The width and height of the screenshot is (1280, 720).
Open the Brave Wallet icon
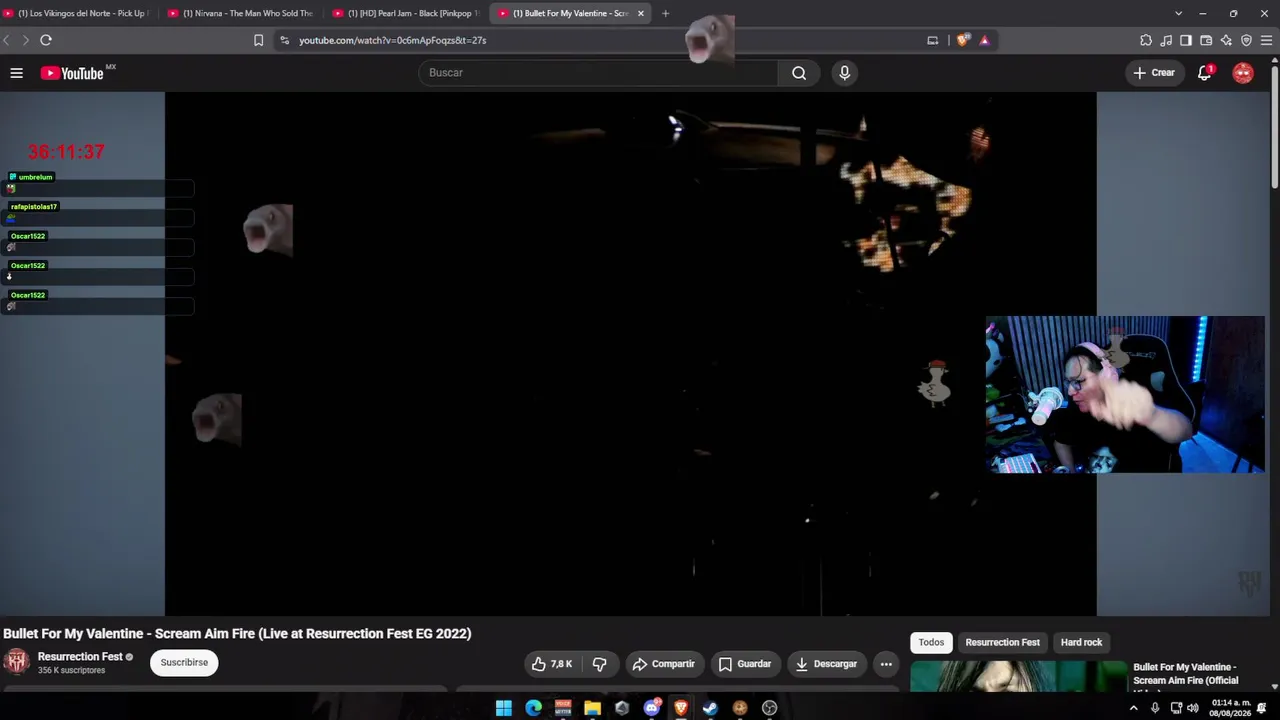pos(1206,40)
